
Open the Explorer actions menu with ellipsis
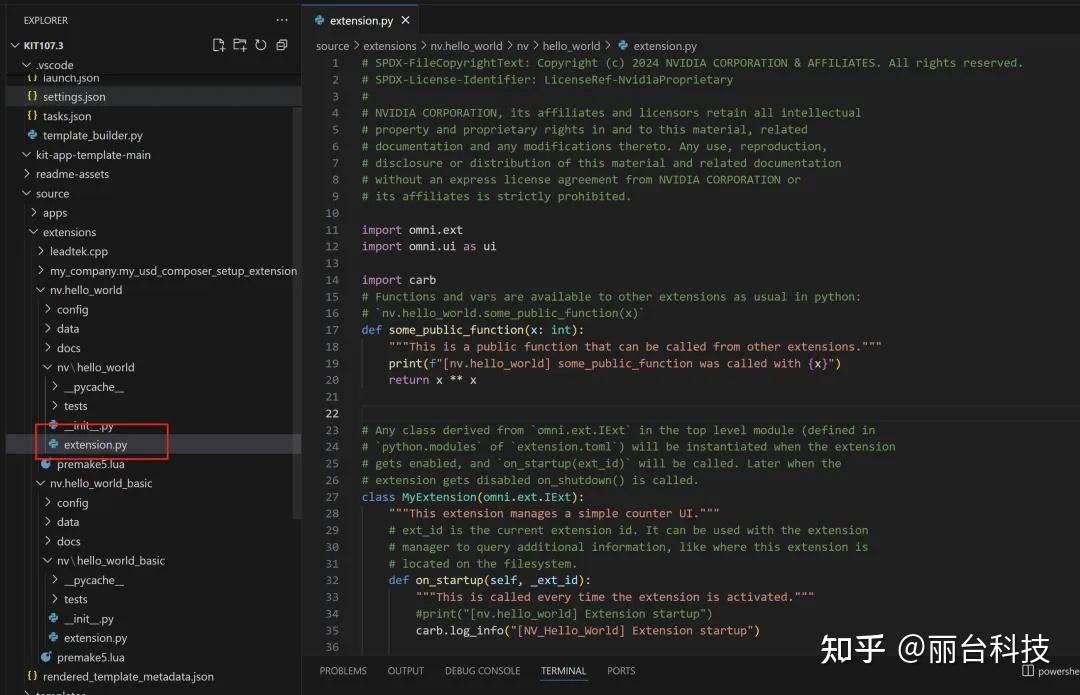coord(281,19)
